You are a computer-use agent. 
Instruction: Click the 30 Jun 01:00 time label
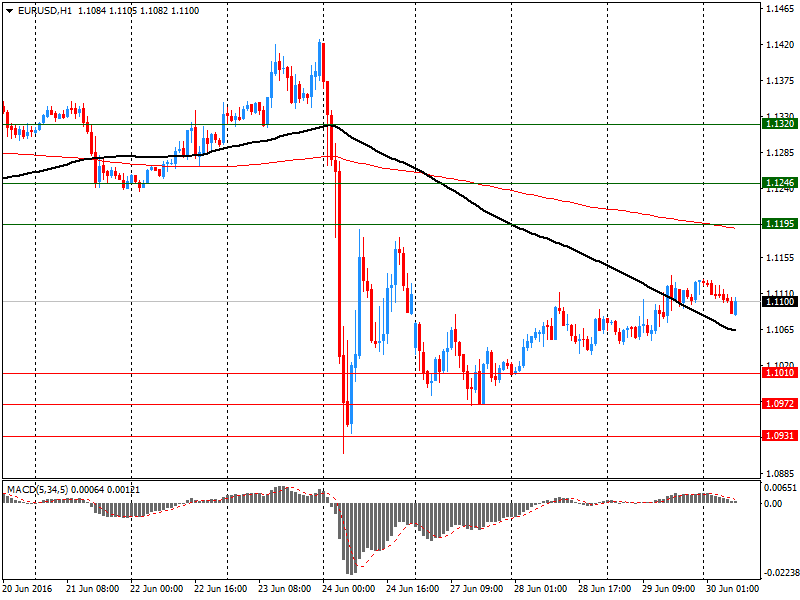point(733,589)
